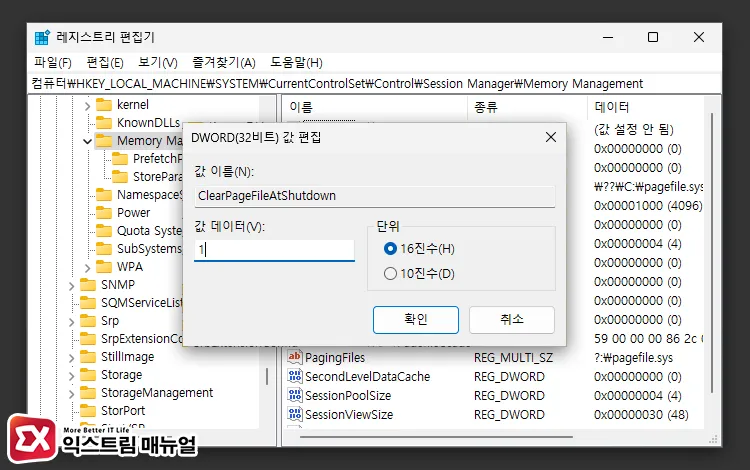Cancel the DWORD edit with 취소
The image size is (750, 470).
pos(512,320)
